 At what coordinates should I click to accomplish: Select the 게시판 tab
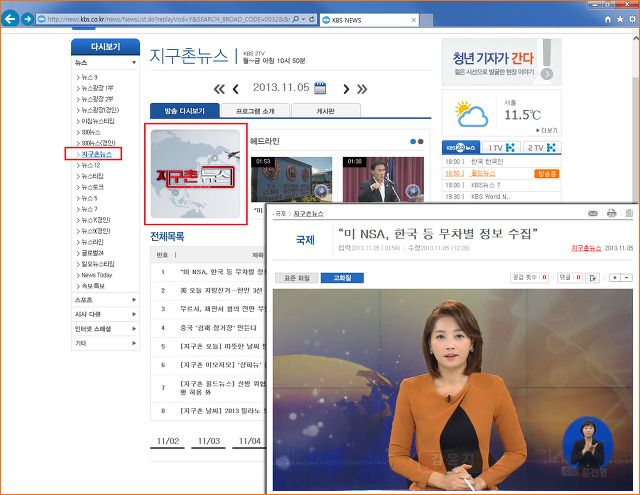point(325,111)
